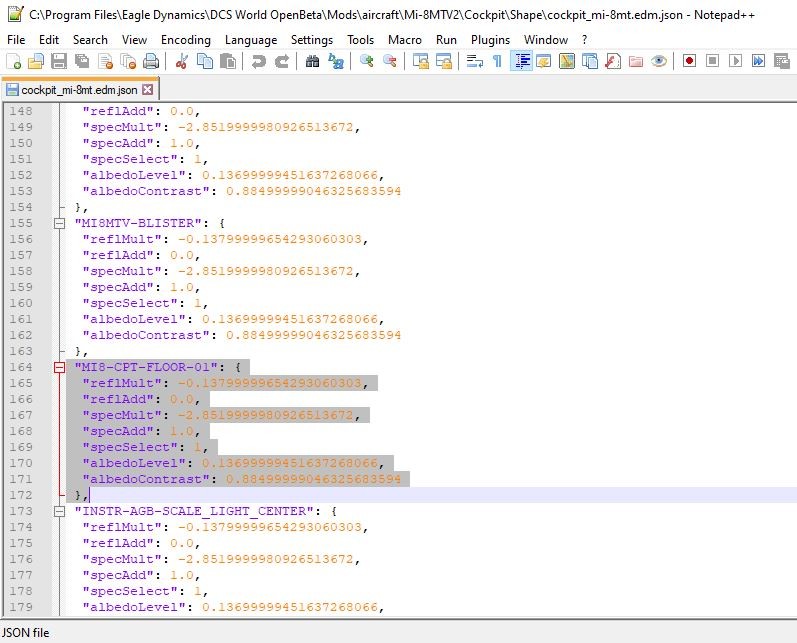Screen dimensions: 797x643
Task: Open the Window menu
Action: tap(545, 40)
